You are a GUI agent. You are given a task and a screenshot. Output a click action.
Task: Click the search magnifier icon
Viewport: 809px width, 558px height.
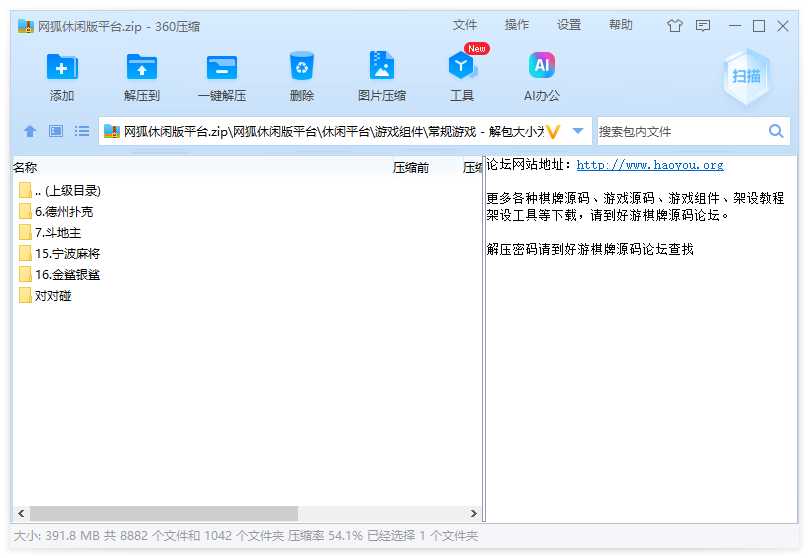point(776,131)
